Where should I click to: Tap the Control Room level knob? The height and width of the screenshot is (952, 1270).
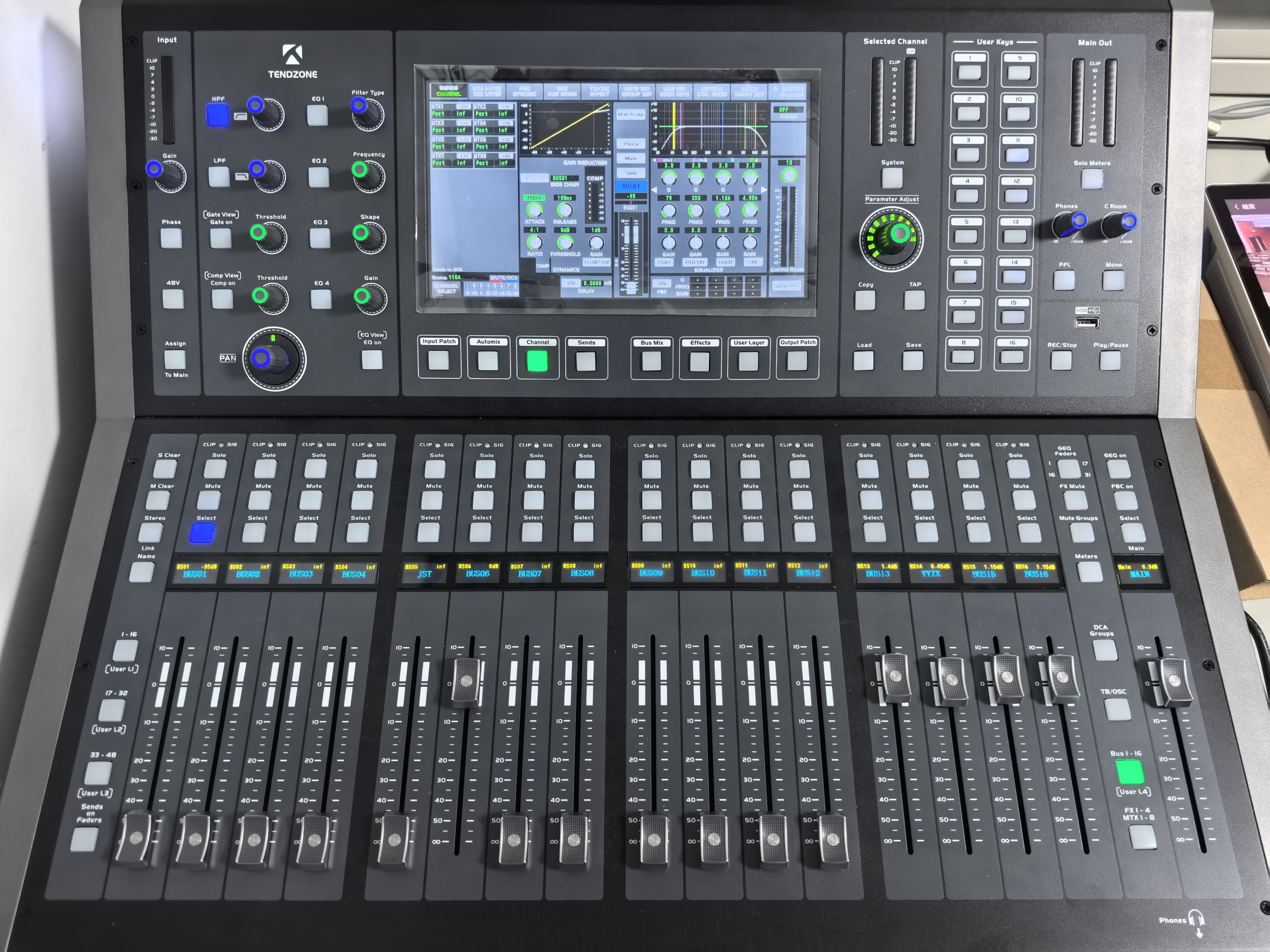789,176
